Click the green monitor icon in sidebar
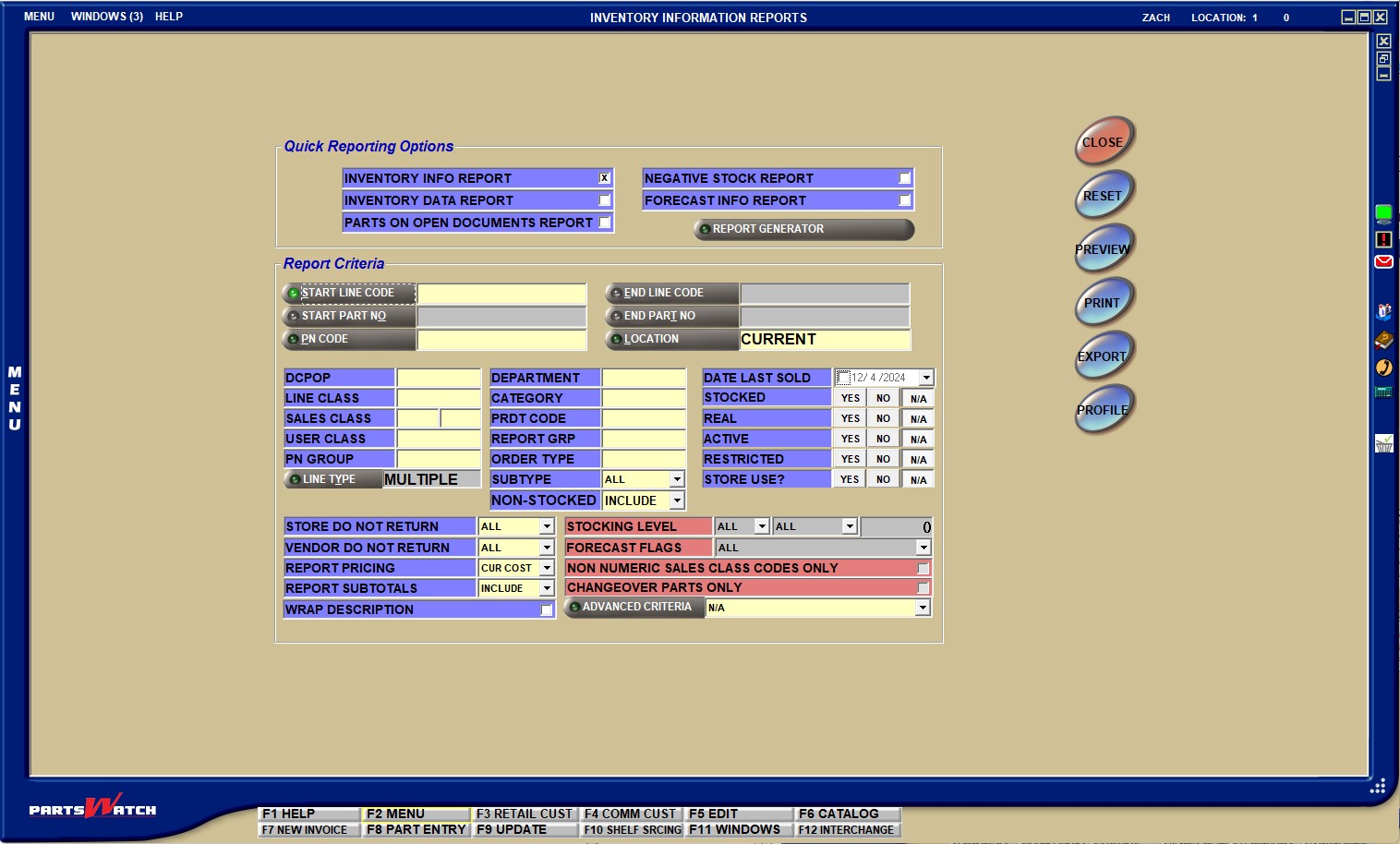The image size is (1400, 844). [x=1383, y=214]
